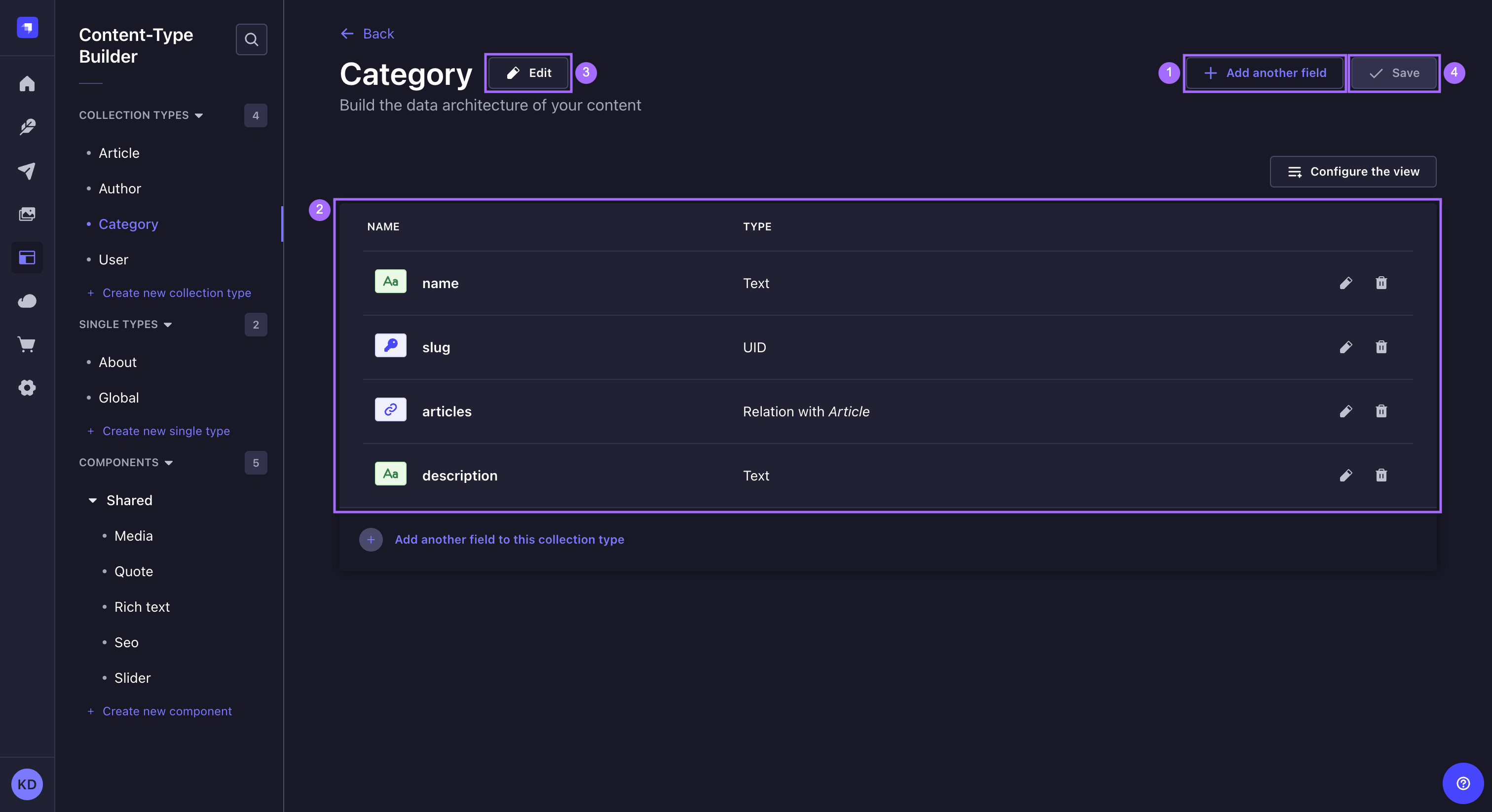
Task: Click the Back link above Category
Action: pos(367,34)
